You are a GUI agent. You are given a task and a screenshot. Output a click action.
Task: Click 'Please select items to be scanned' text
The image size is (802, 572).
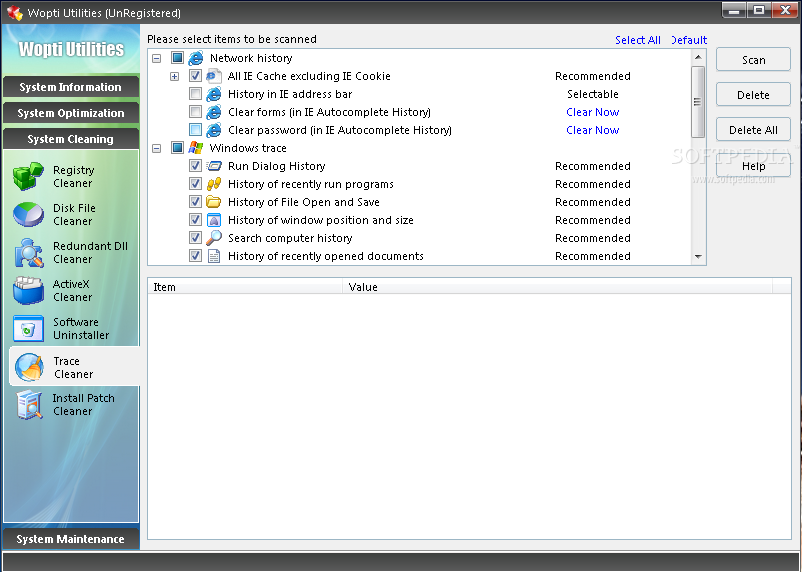(232, 39)
